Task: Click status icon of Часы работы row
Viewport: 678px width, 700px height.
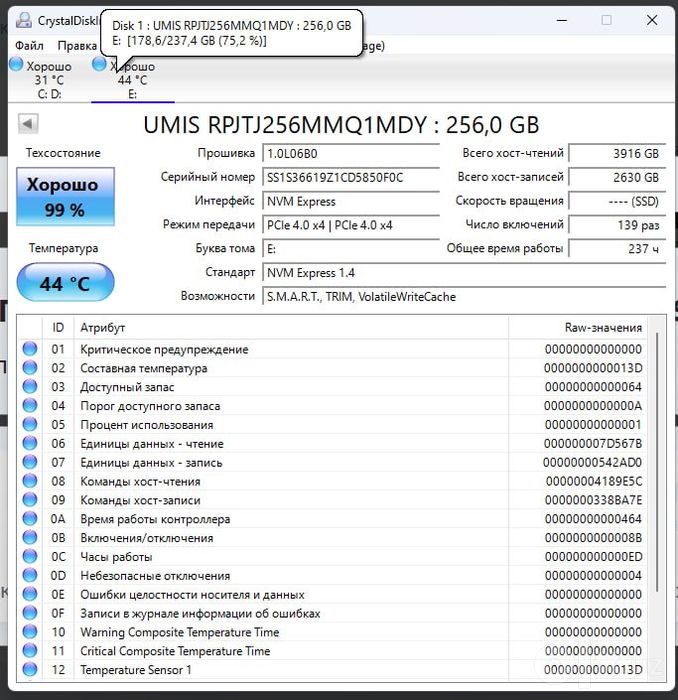Action: click(x=30, y=556)
